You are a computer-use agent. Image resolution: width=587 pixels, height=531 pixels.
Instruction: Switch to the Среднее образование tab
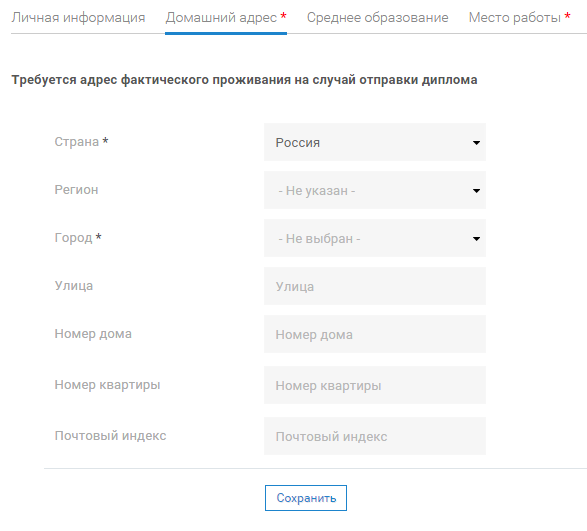377,18
